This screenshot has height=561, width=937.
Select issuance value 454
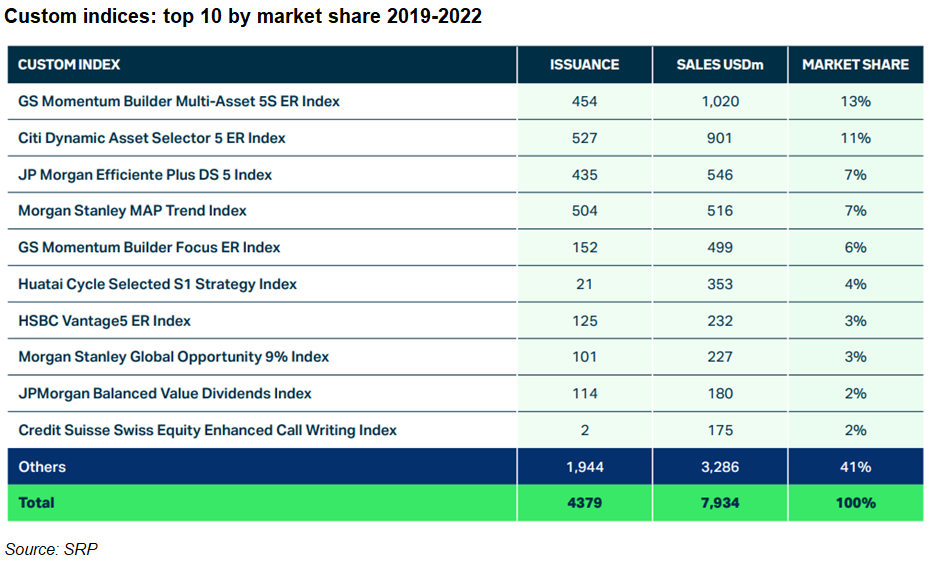tap(584, 102)
